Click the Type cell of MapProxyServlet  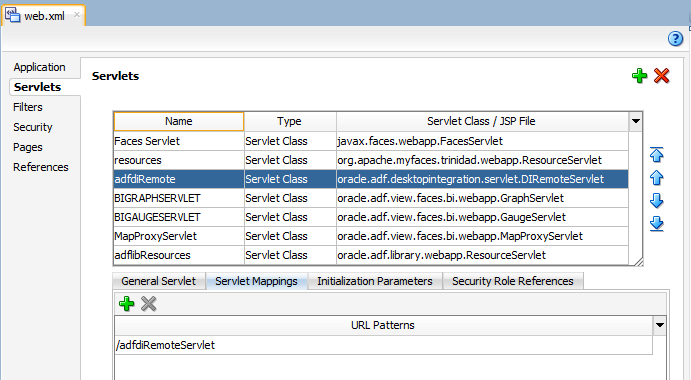290,236
